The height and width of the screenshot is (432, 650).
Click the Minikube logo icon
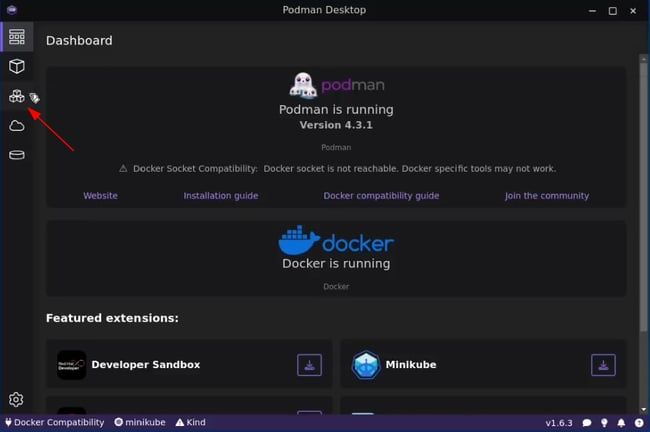click(x=365, y=365)
